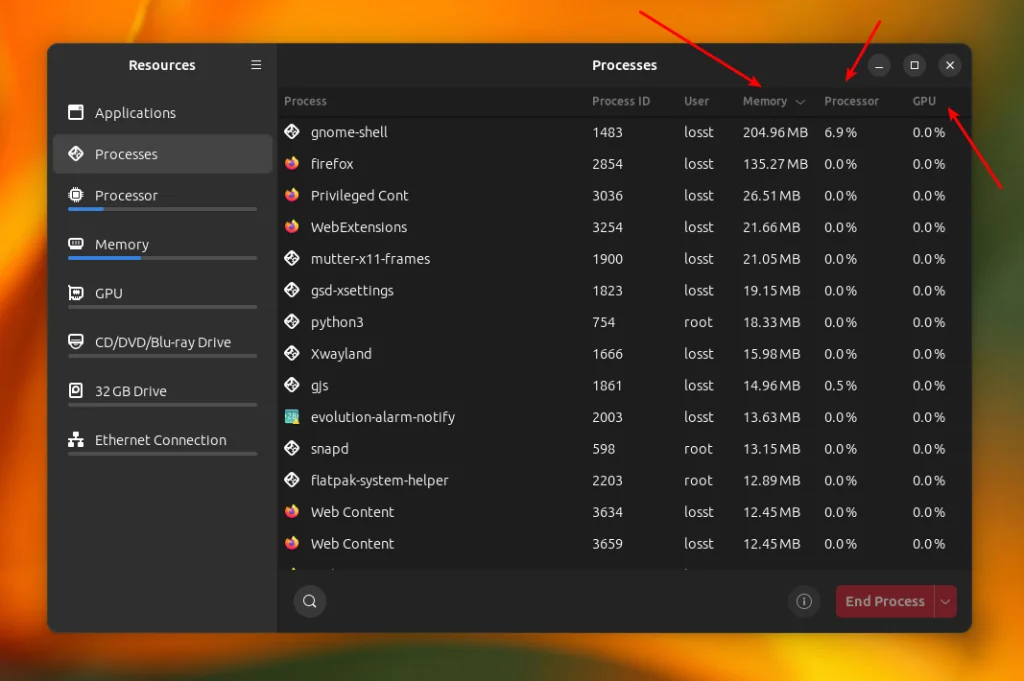Image resolution: width=1024 pixels, height=681 pixels.
Task: Click the gjs process icon
Action: click(x=292, y=385)
